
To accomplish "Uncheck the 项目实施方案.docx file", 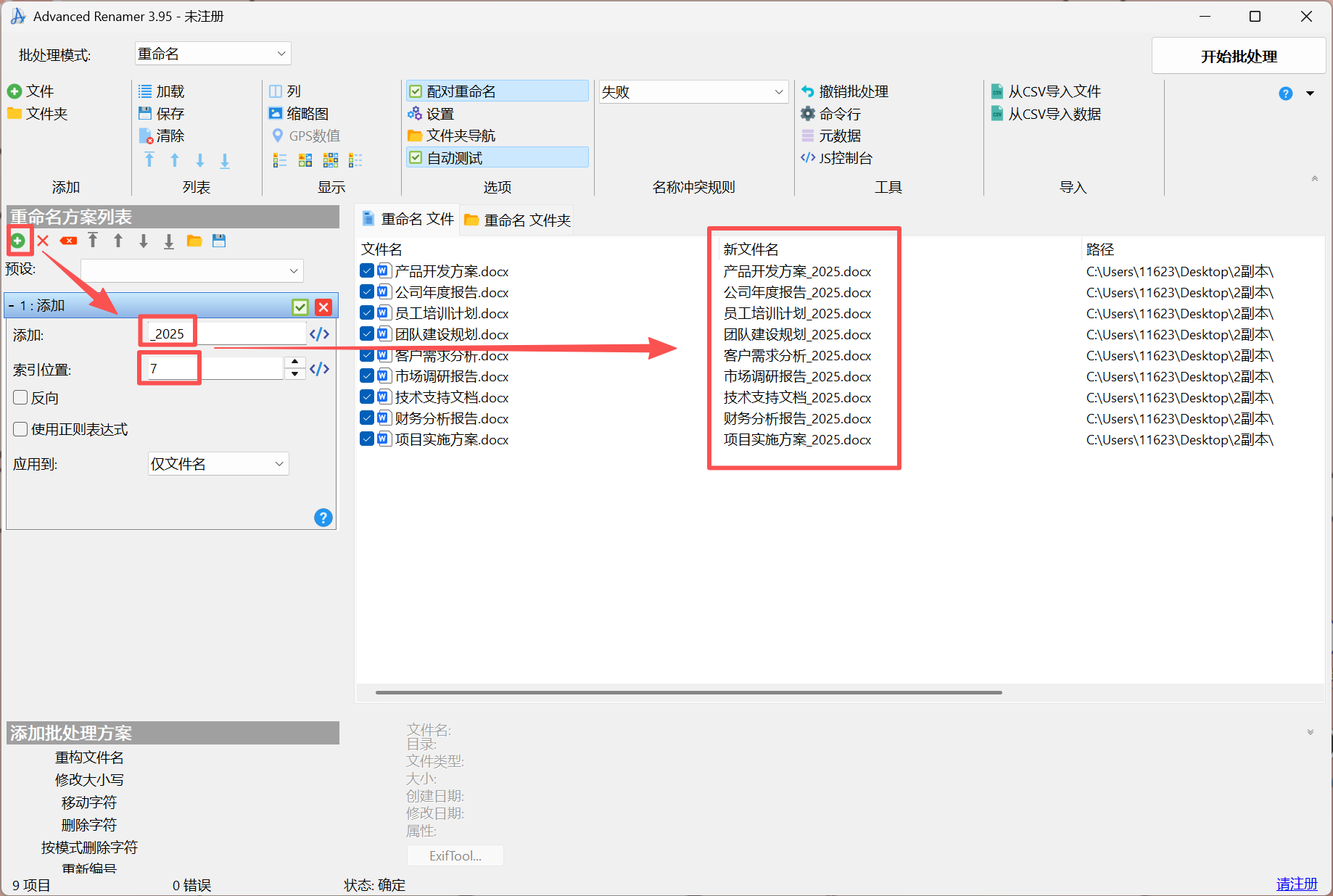I will [367, 439].
